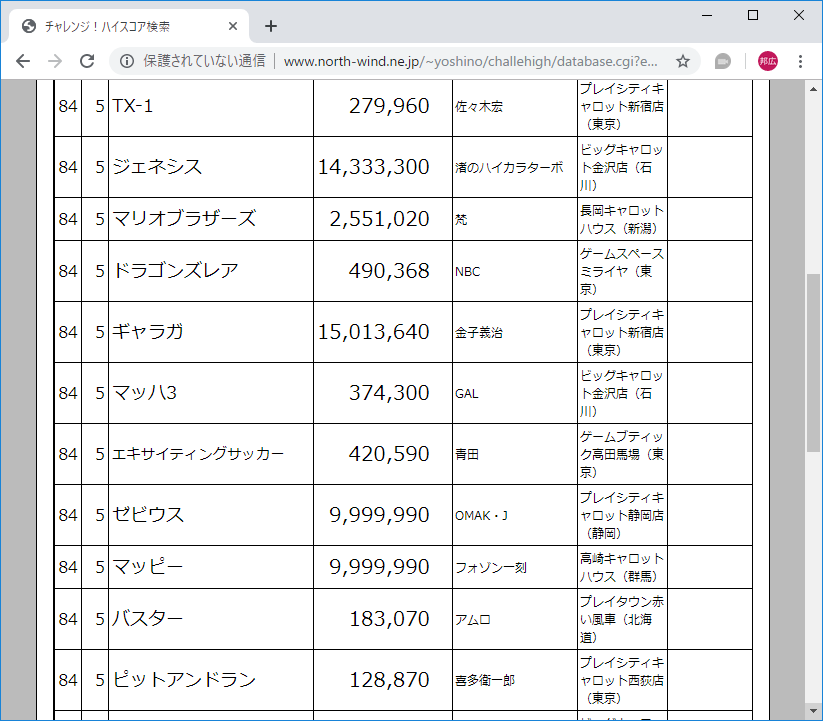Click the scrollbar up arrow
The height and width of the screenshot is (721, 823).
point(814,89)
